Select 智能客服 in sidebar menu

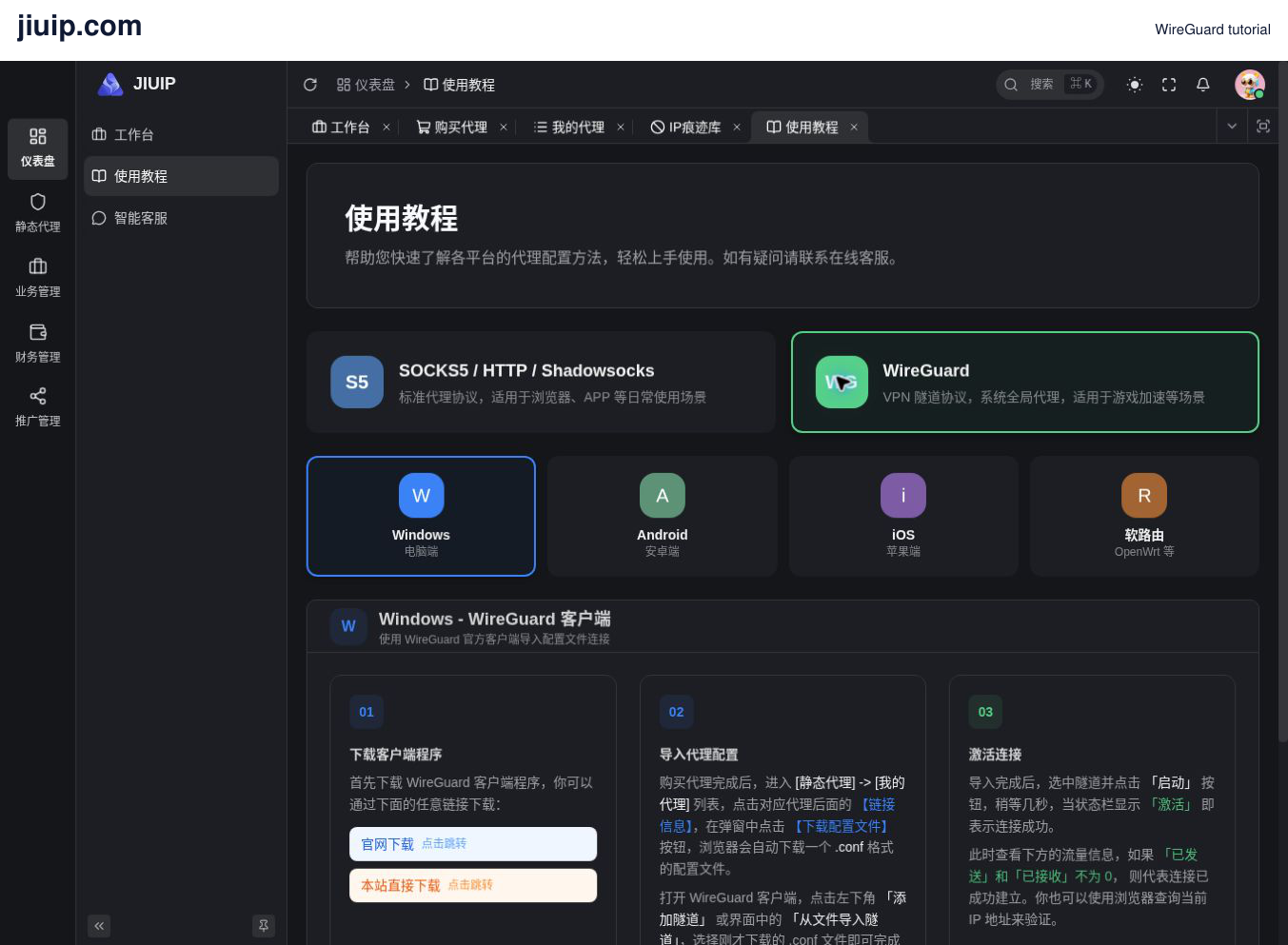[x=181, y=218]
